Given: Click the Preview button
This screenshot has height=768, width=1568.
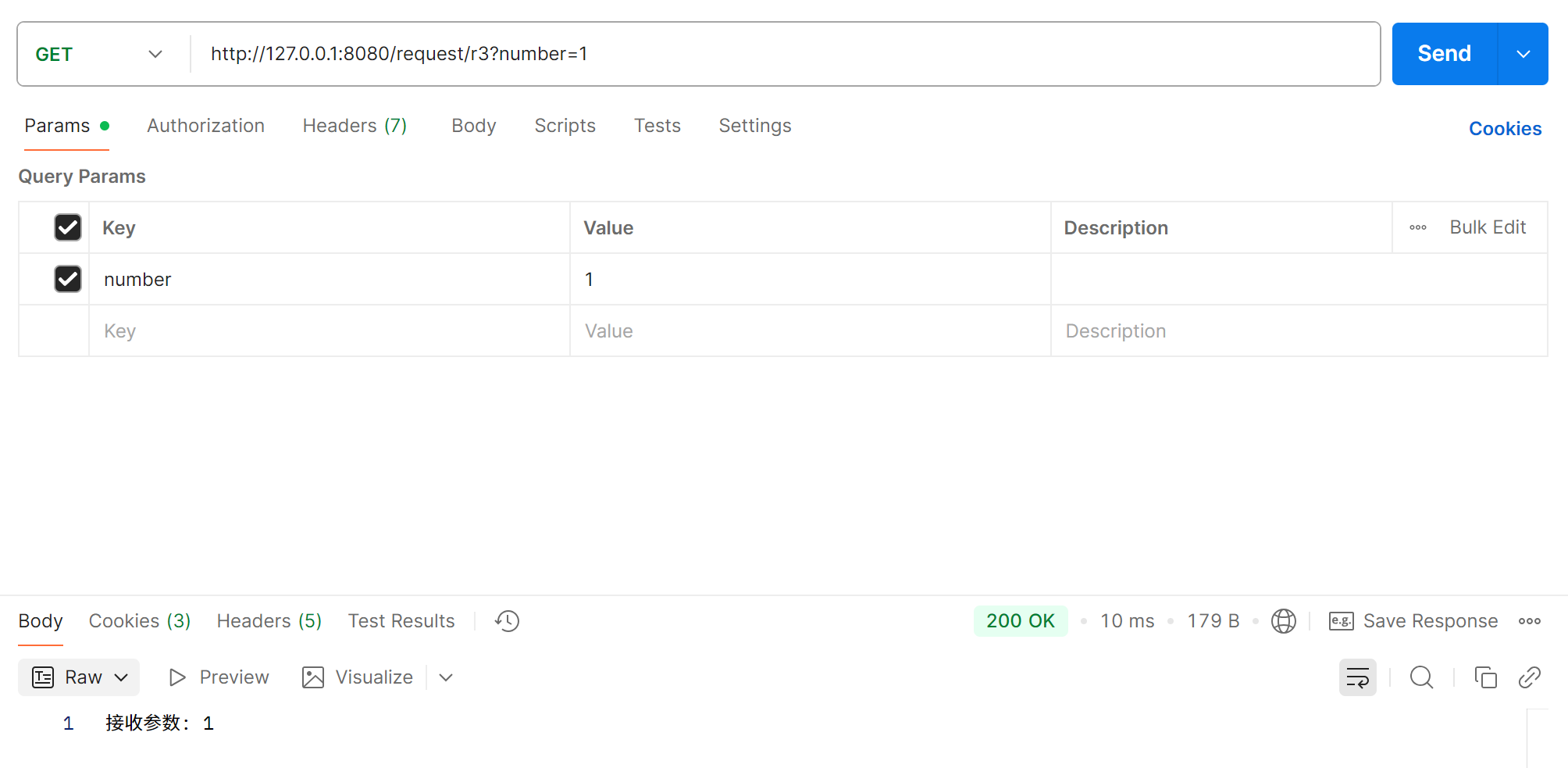Looking at the screenshot, I should [x=219, y=677].
